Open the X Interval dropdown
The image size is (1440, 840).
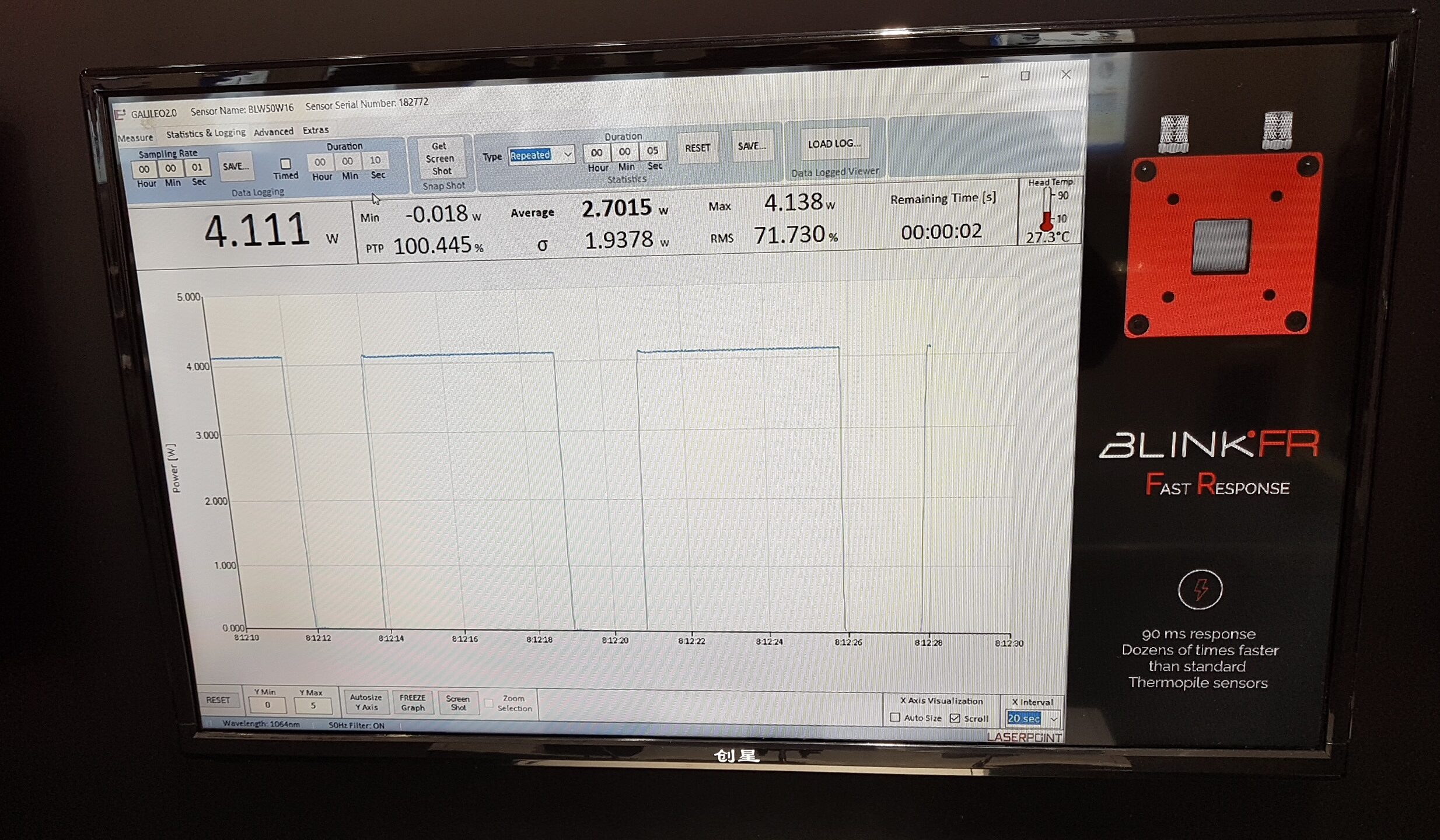[x=1033, y=719]
